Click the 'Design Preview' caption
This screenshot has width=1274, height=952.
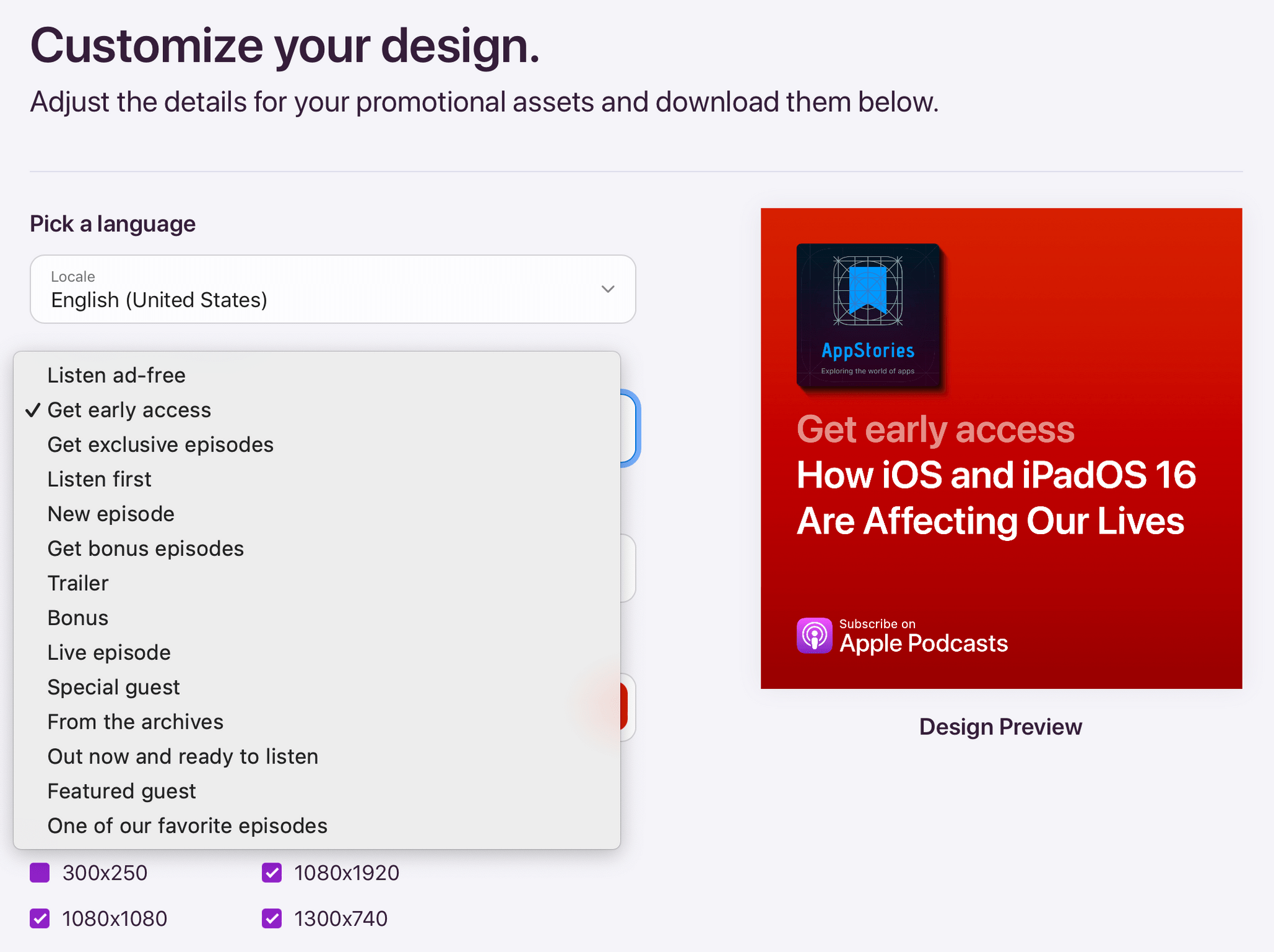click(x=1000, y=727)
